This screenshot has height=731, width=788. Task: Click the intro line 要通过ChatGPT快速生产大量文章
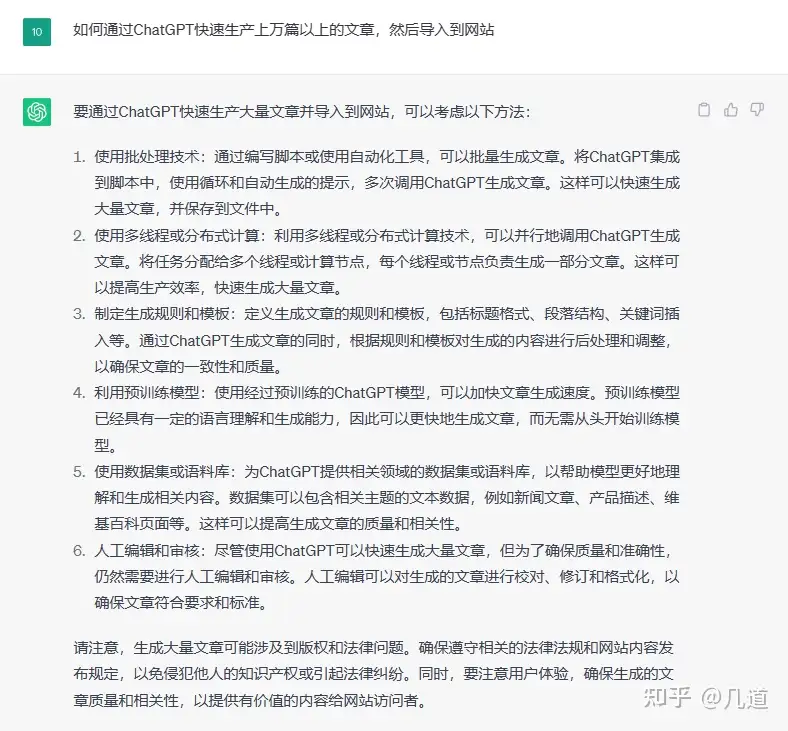coord(302,112)
